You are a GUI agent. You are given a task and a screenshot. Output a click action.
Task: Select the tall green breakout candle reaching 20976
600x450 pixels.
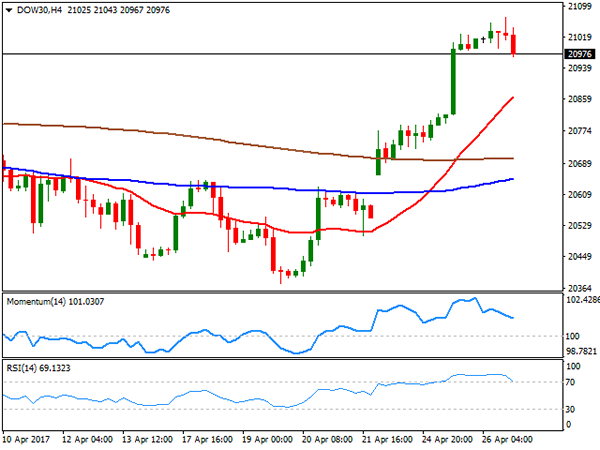(x=453, y=81)
